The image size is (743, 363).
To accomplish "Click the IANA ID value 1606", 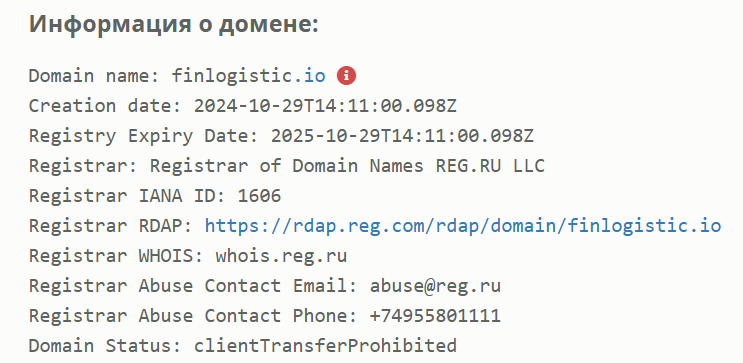I will (260, 196).
